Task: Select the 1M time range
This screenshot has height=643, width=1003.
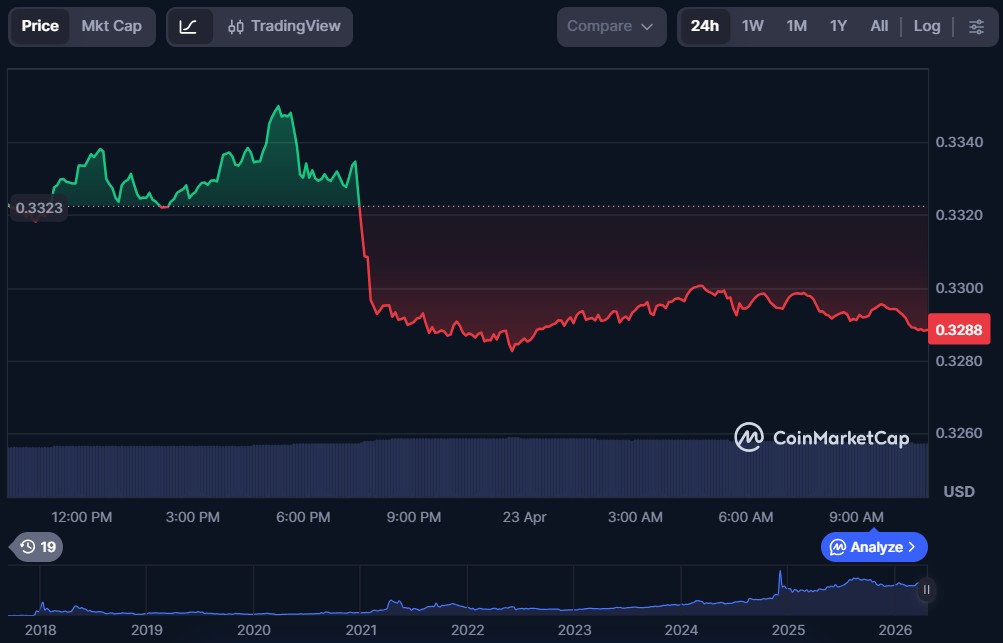Action: (x=796, y=27)
